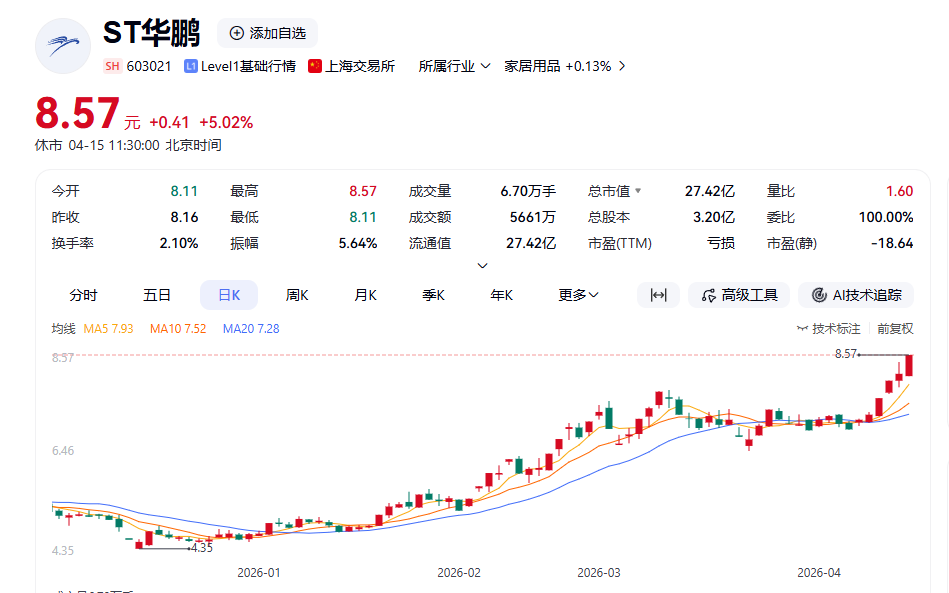Image resolution: width=949 pixels, height=593 pixels.
Task: Select the 年K chart tab
Action: (x=502, y=295)
